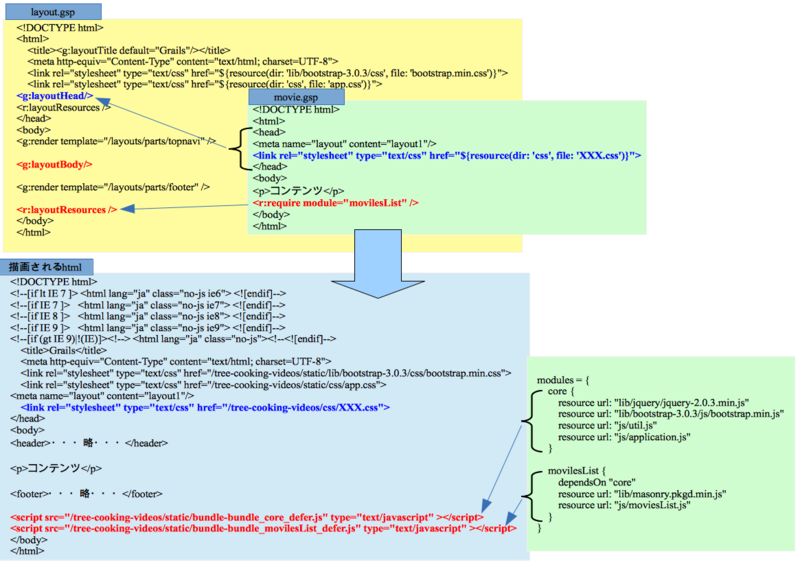Click layout.gsp's app.css resource link line

point(205,84)
